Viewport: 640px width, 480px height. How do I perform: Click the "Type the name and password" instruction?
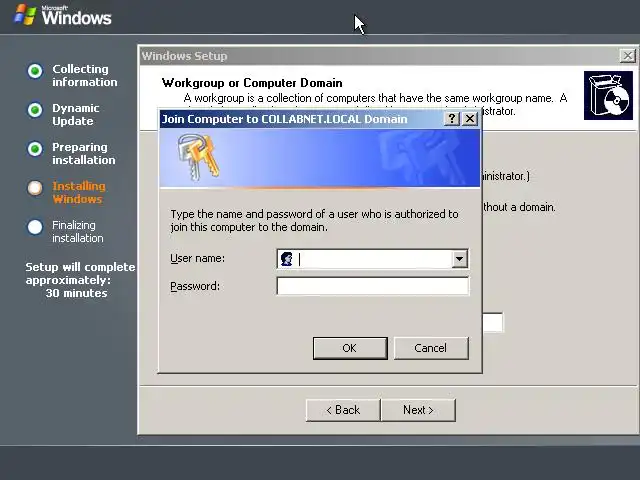(314, 220)
